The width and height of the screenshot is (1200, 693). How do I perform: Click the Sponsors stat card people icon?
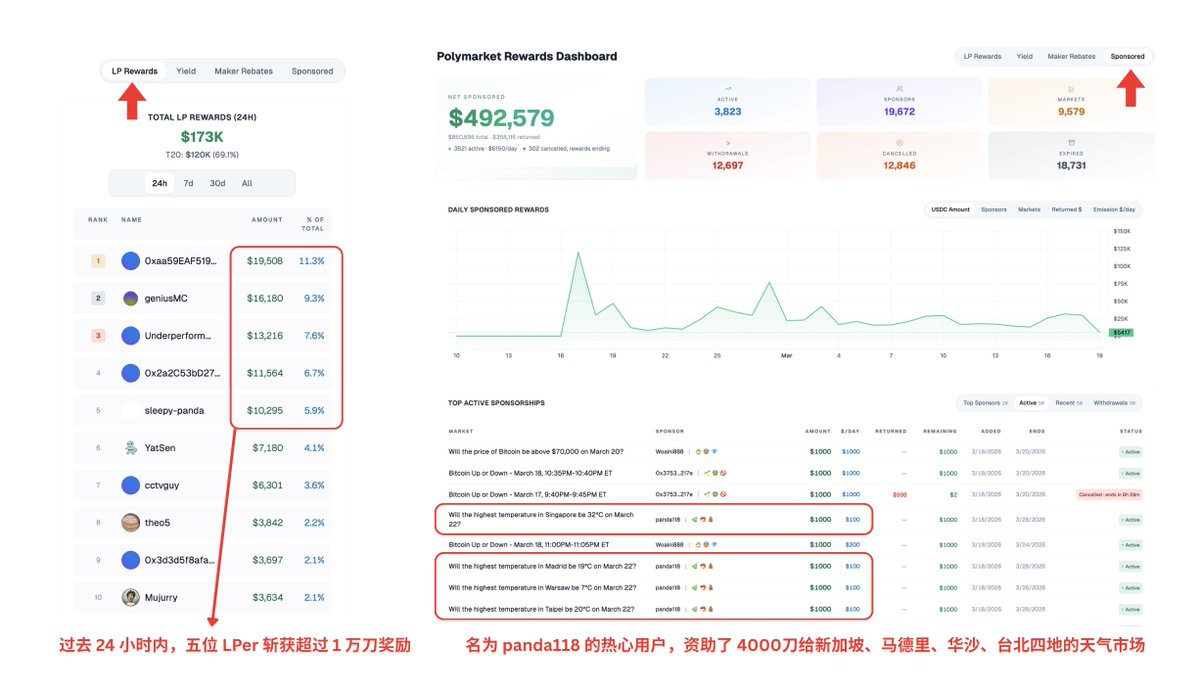900,88
